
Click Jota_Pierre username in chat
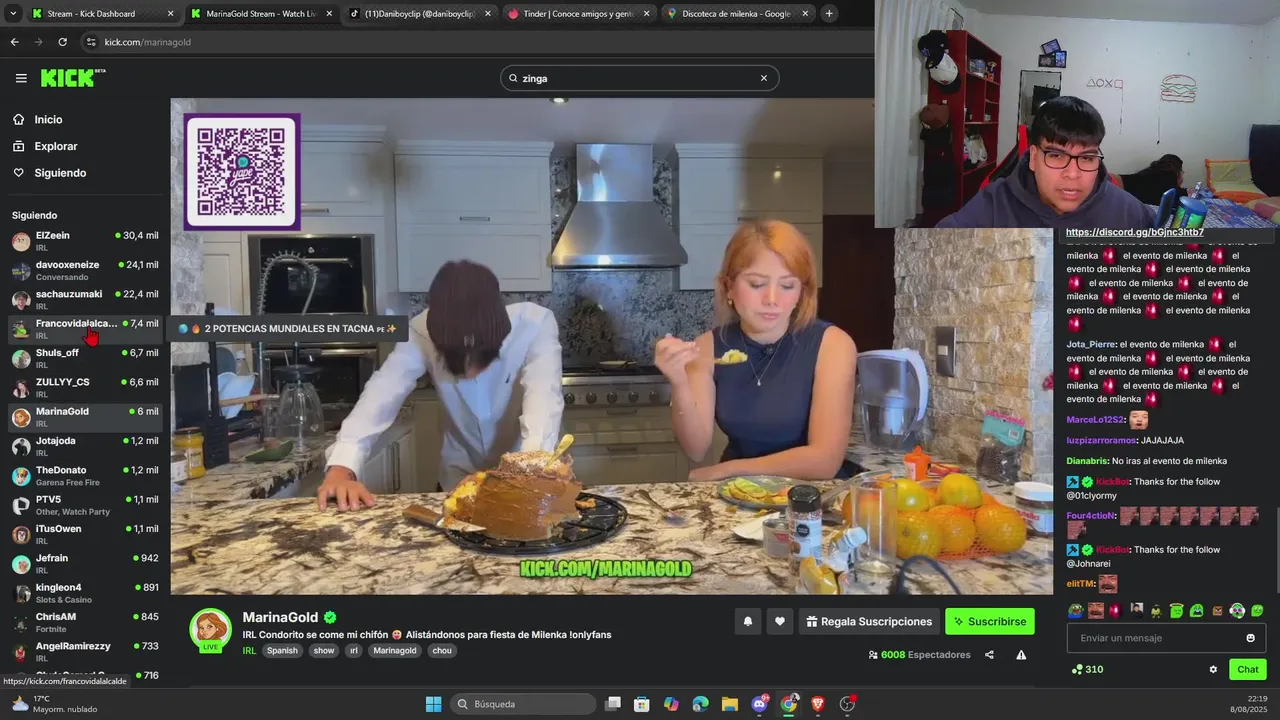(1091, 344)
